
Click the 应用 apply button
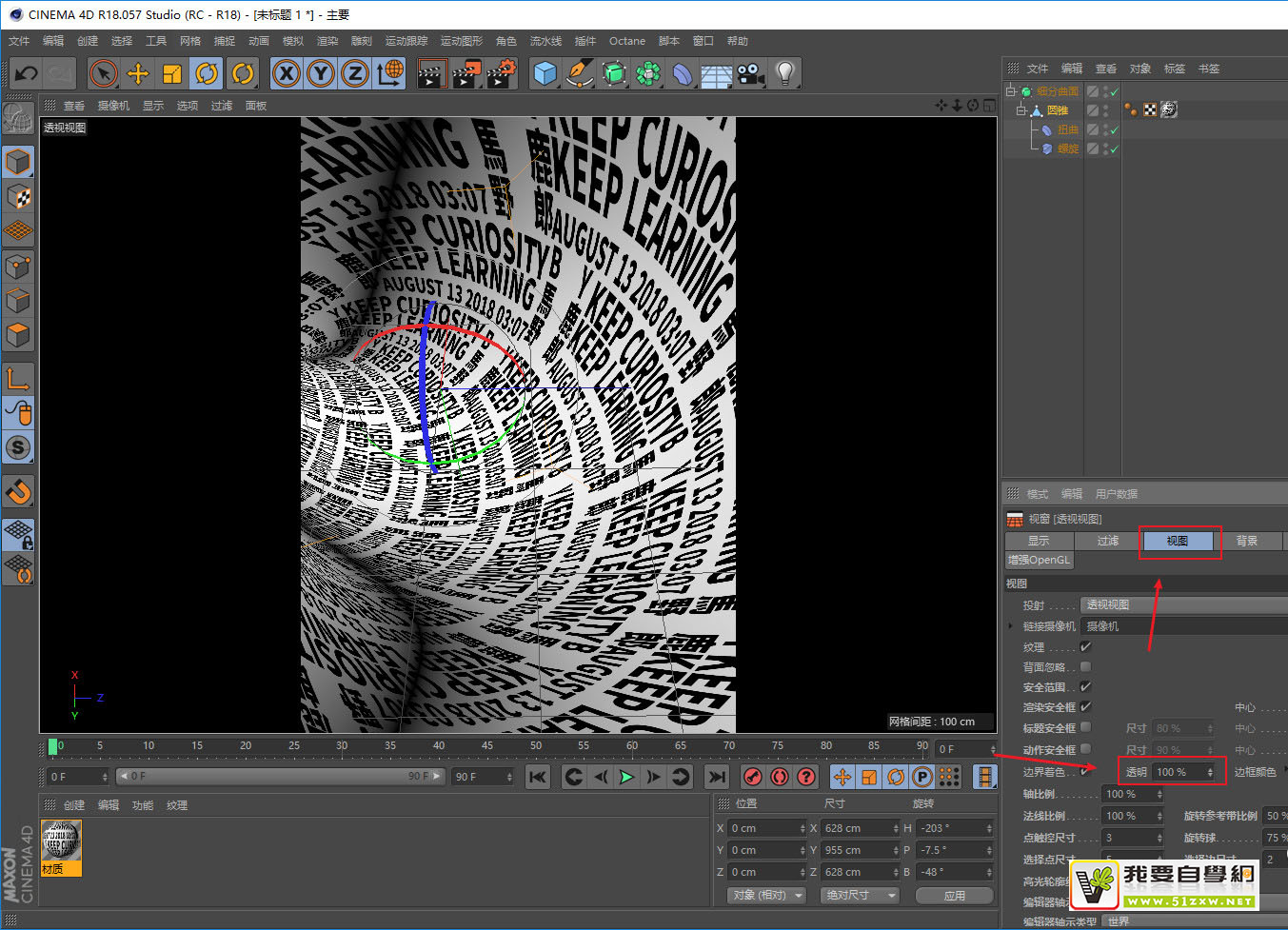click(x=954, y=895)
